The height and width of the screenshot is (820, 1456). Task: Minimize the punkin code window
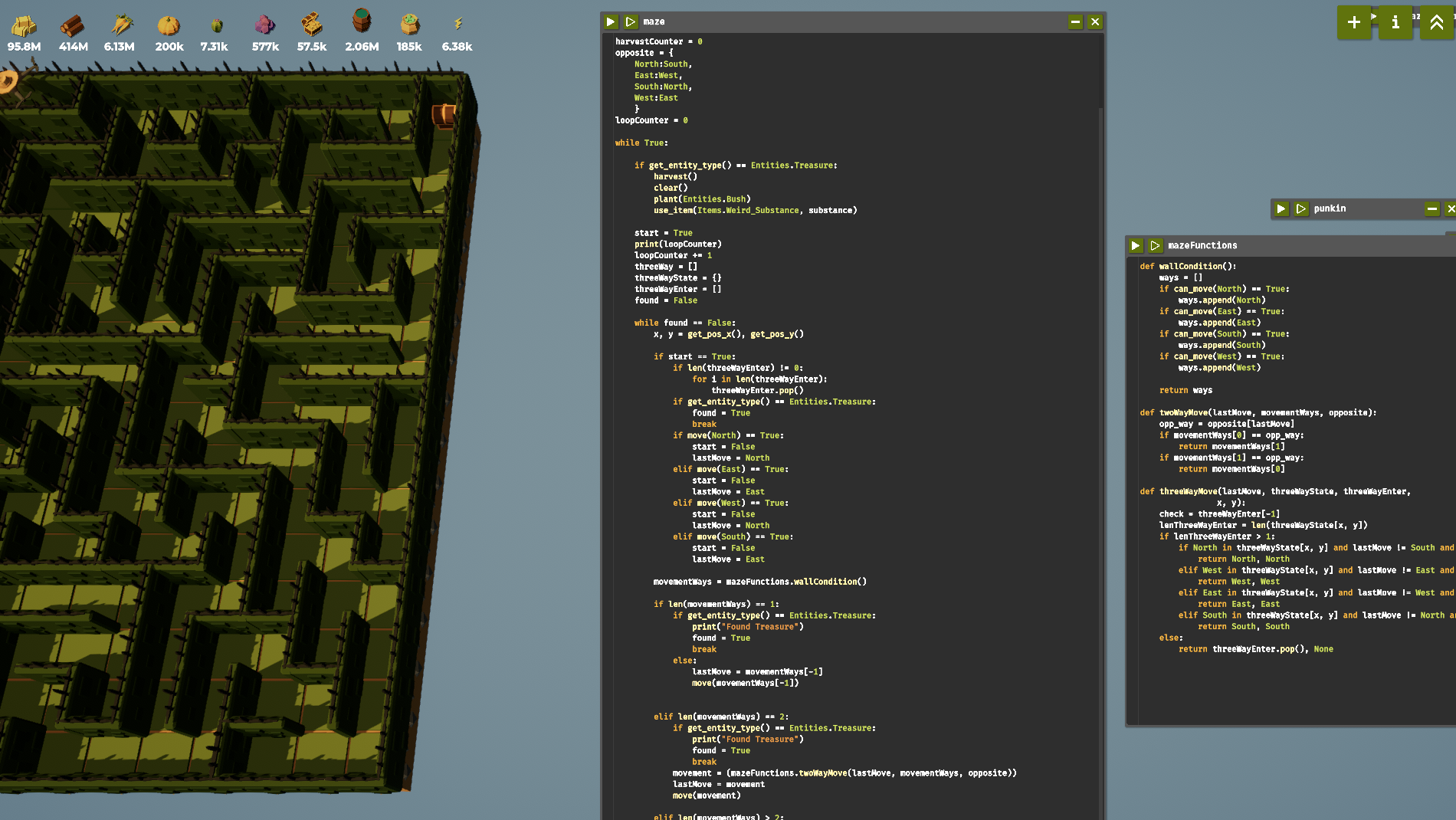pos(1431,208)
